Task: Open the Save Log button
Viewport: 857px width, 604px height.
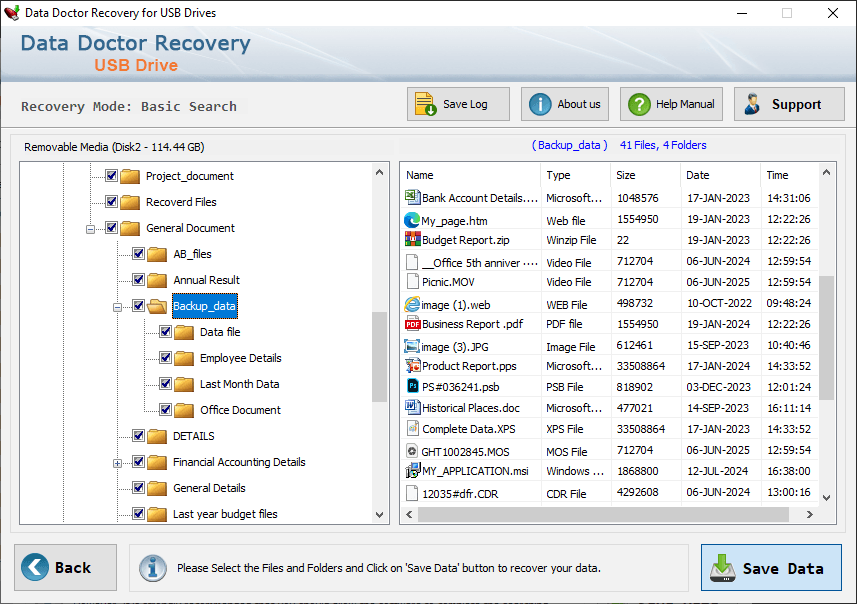Action: click(458, 104)
